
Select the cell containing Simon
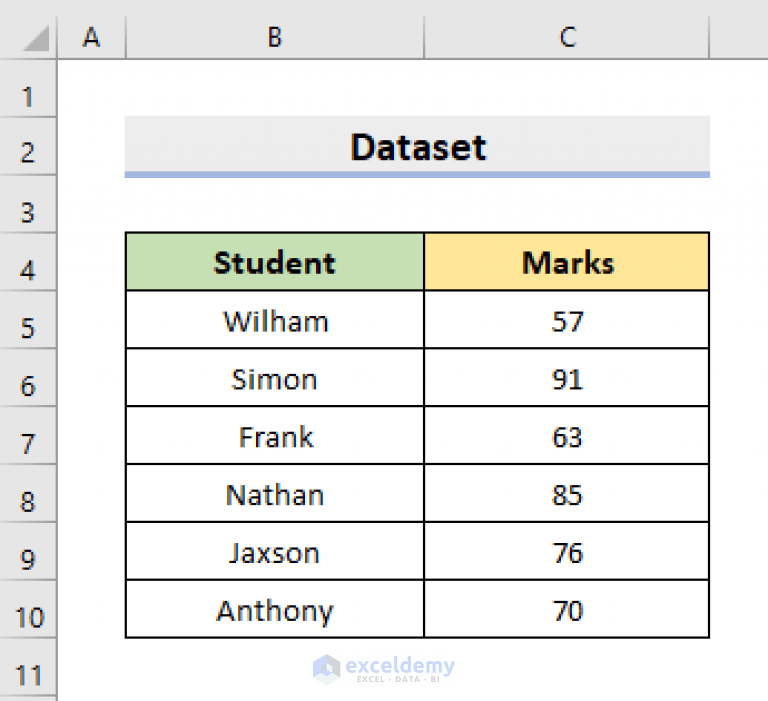pyautogui.click(x=275, y=378)
